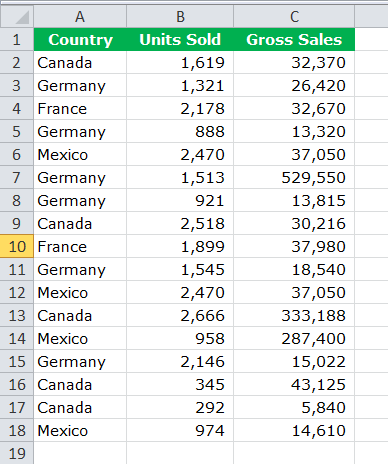Select the cell showing 1,513
The image size is (388, 464).
point(180,177)
